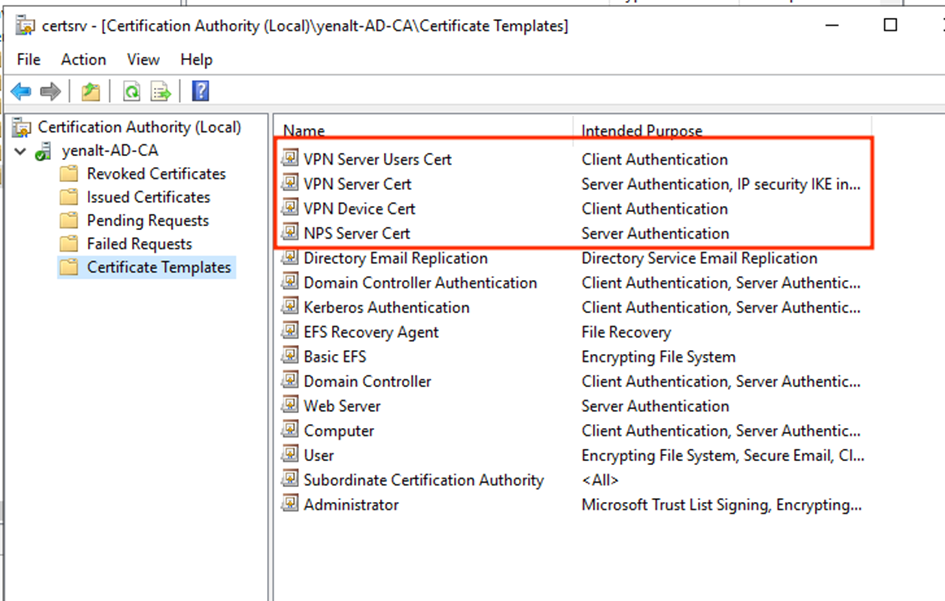Sort by the Name column header
This screenshot has height=601, width=945.
click(304, 130)
